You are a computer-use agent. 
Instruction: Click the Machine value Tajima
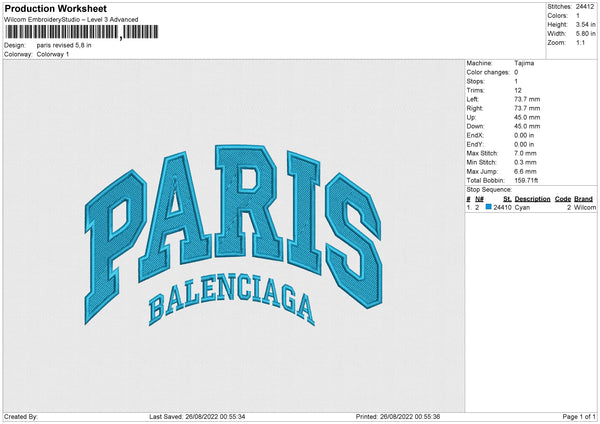click(524, 63)
